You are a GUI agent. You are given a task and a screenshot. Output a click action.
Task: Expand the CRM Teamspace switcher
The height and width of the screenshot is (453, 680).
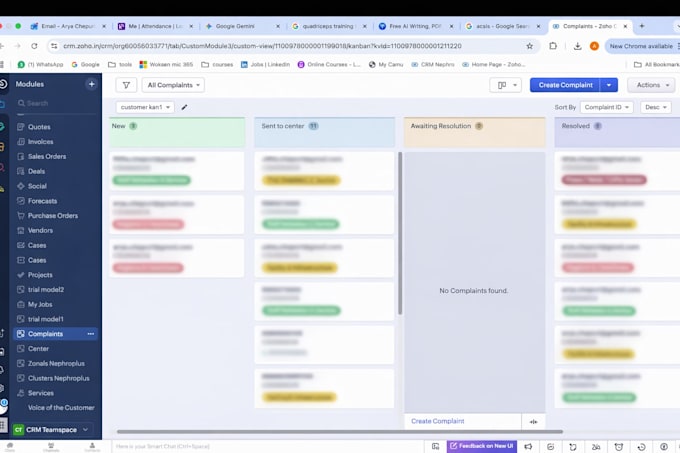[53, 430]
